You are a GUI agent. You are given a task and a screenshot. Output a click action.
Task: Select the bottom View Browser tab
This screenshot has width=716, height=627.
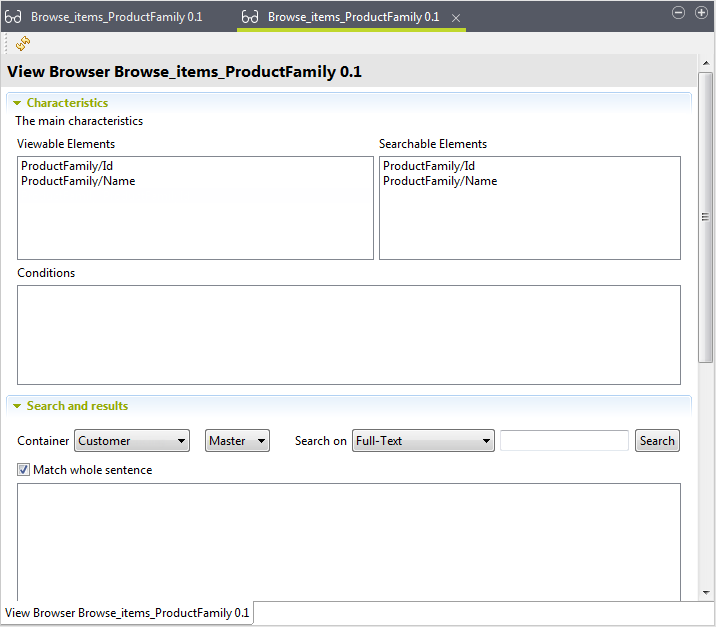click(127, 612)
